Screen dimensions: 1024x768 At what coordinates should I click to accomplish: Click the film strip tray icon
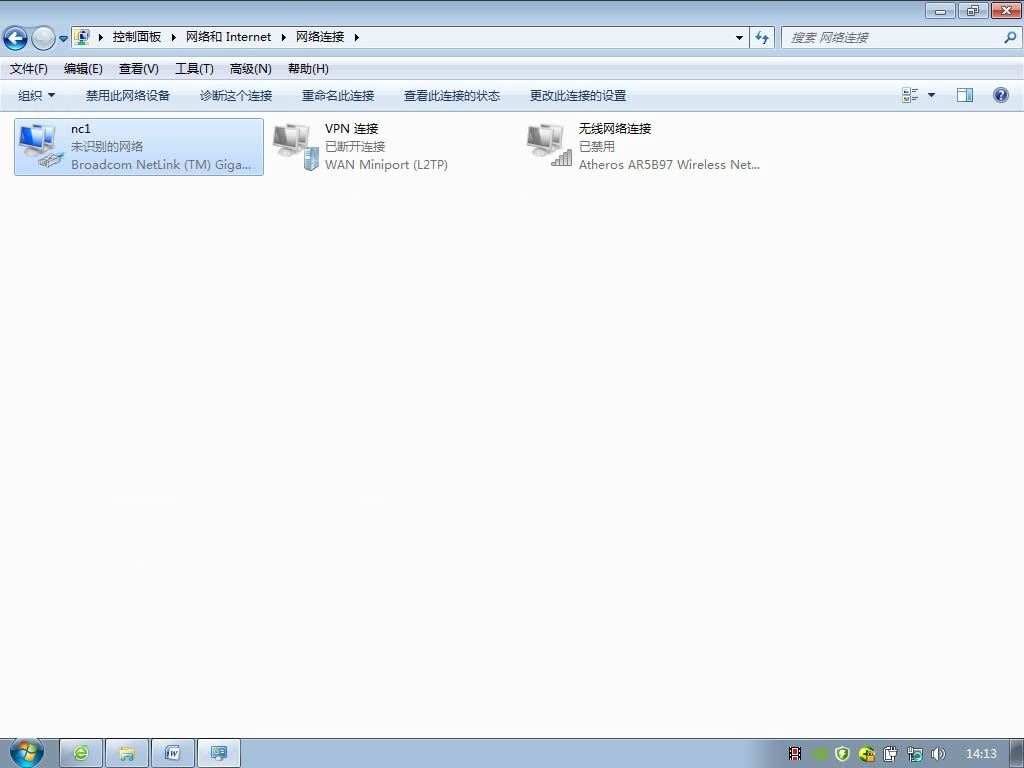click(795, 754)
